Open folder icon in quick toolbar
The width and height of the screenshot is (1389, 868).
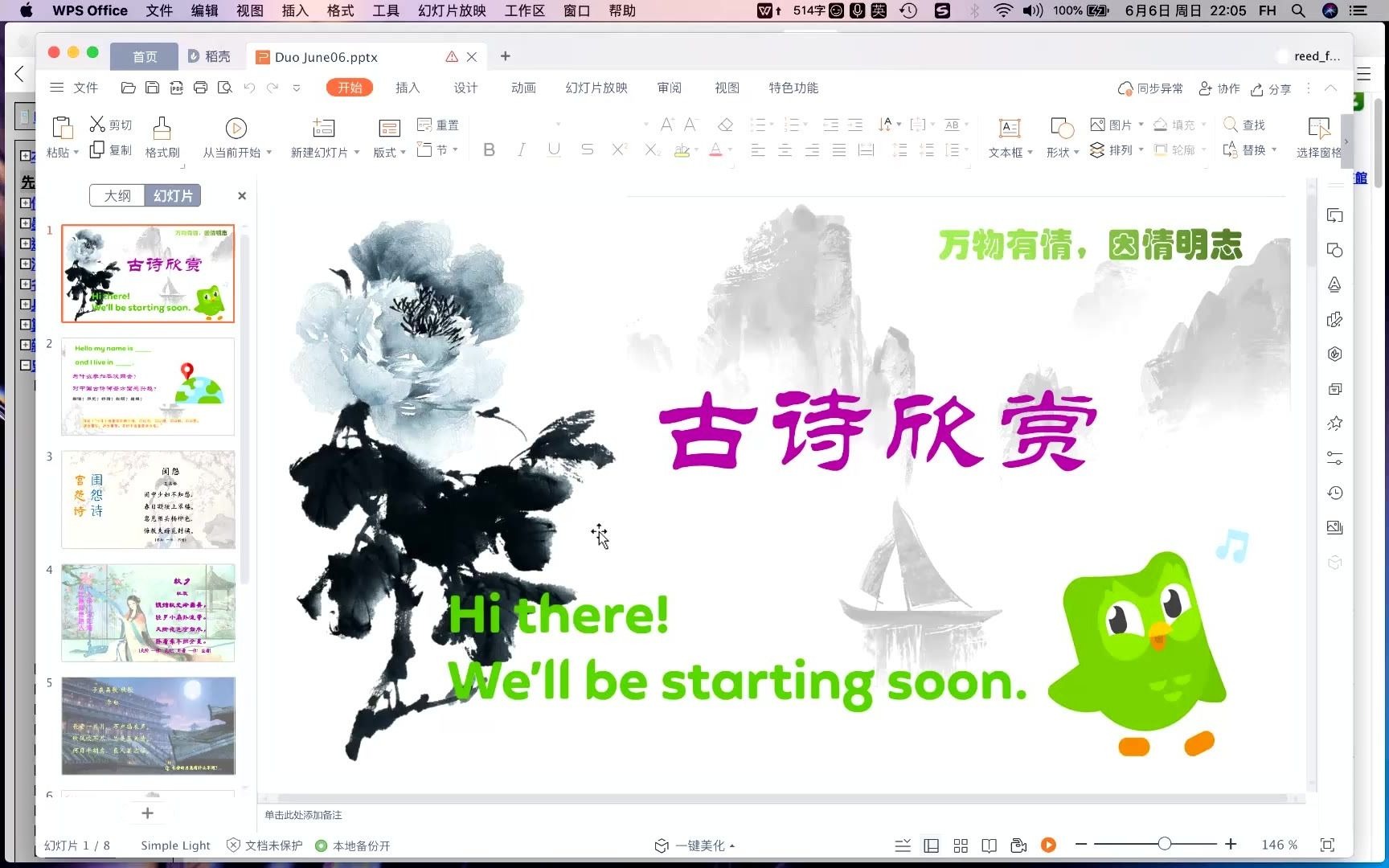[x=128, y=88]
